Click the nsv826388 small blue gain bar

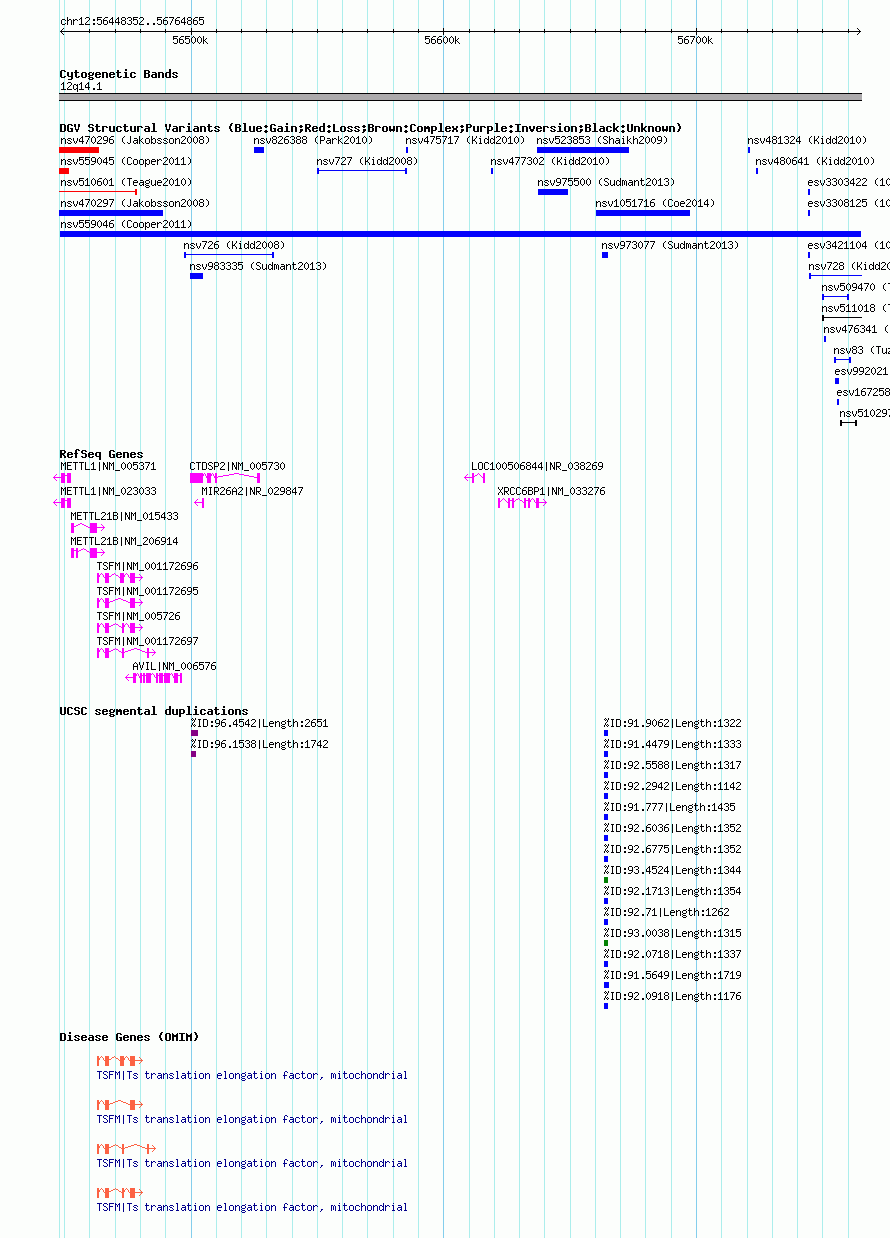[x=259, y=150]
